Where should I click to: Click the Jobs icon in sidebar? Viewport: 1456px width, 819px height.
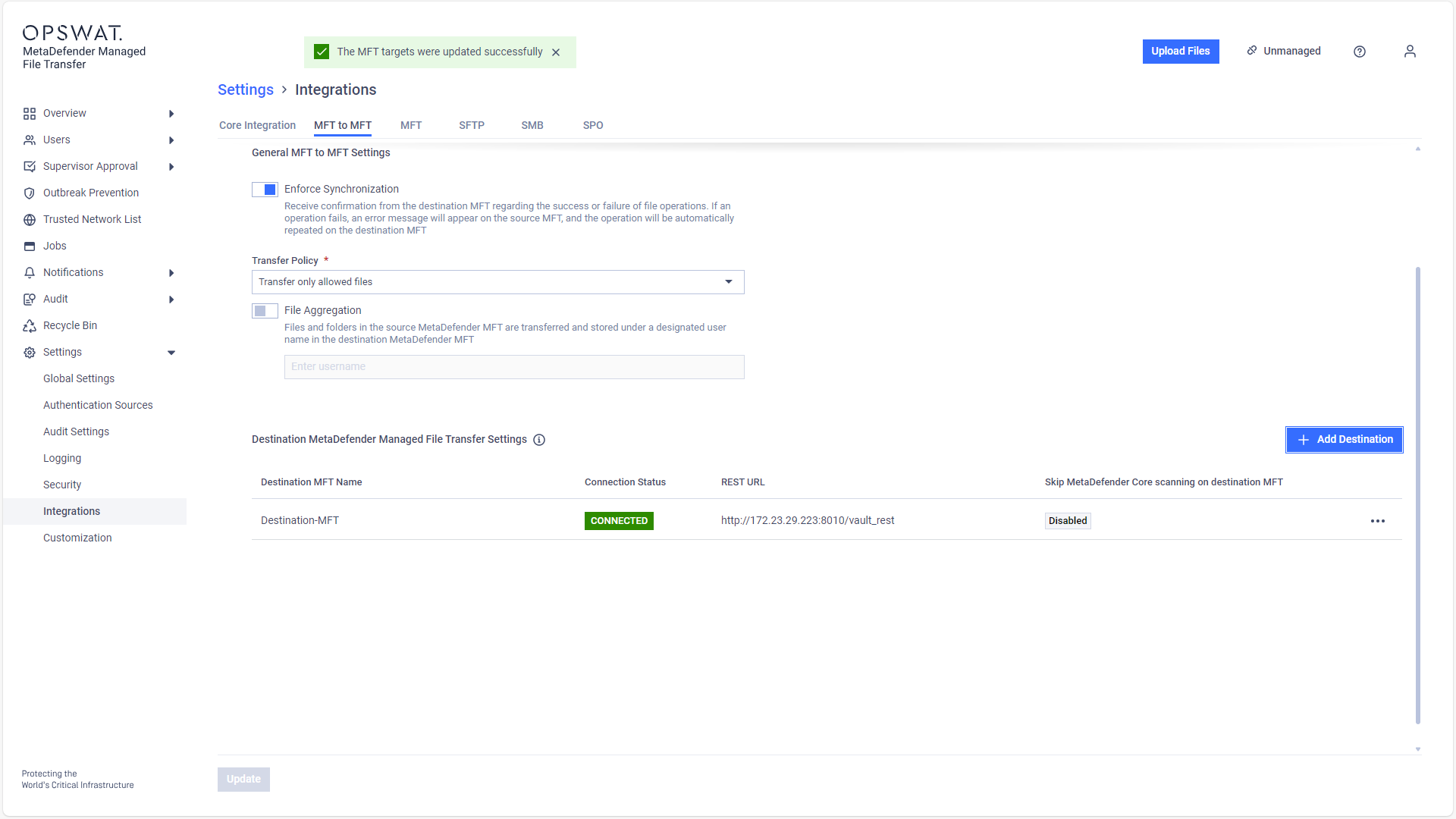pos(30,246)
